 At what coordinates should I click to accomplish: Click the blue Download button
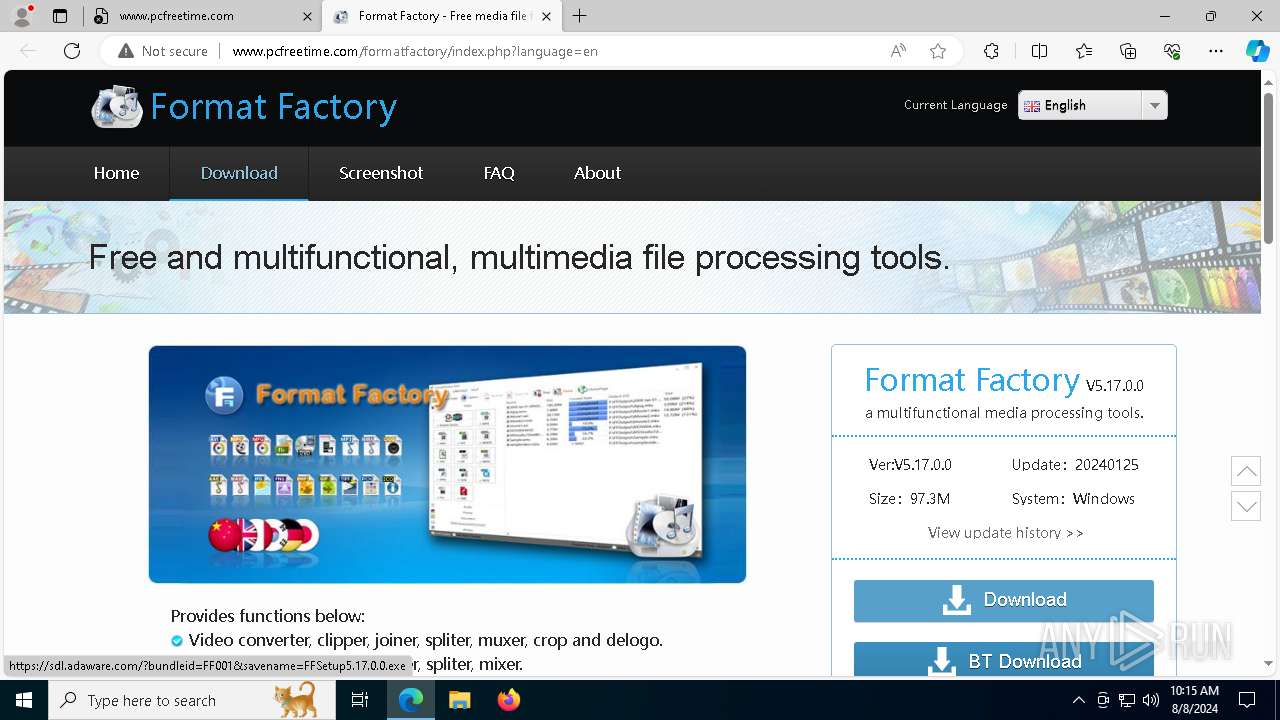1004,600
